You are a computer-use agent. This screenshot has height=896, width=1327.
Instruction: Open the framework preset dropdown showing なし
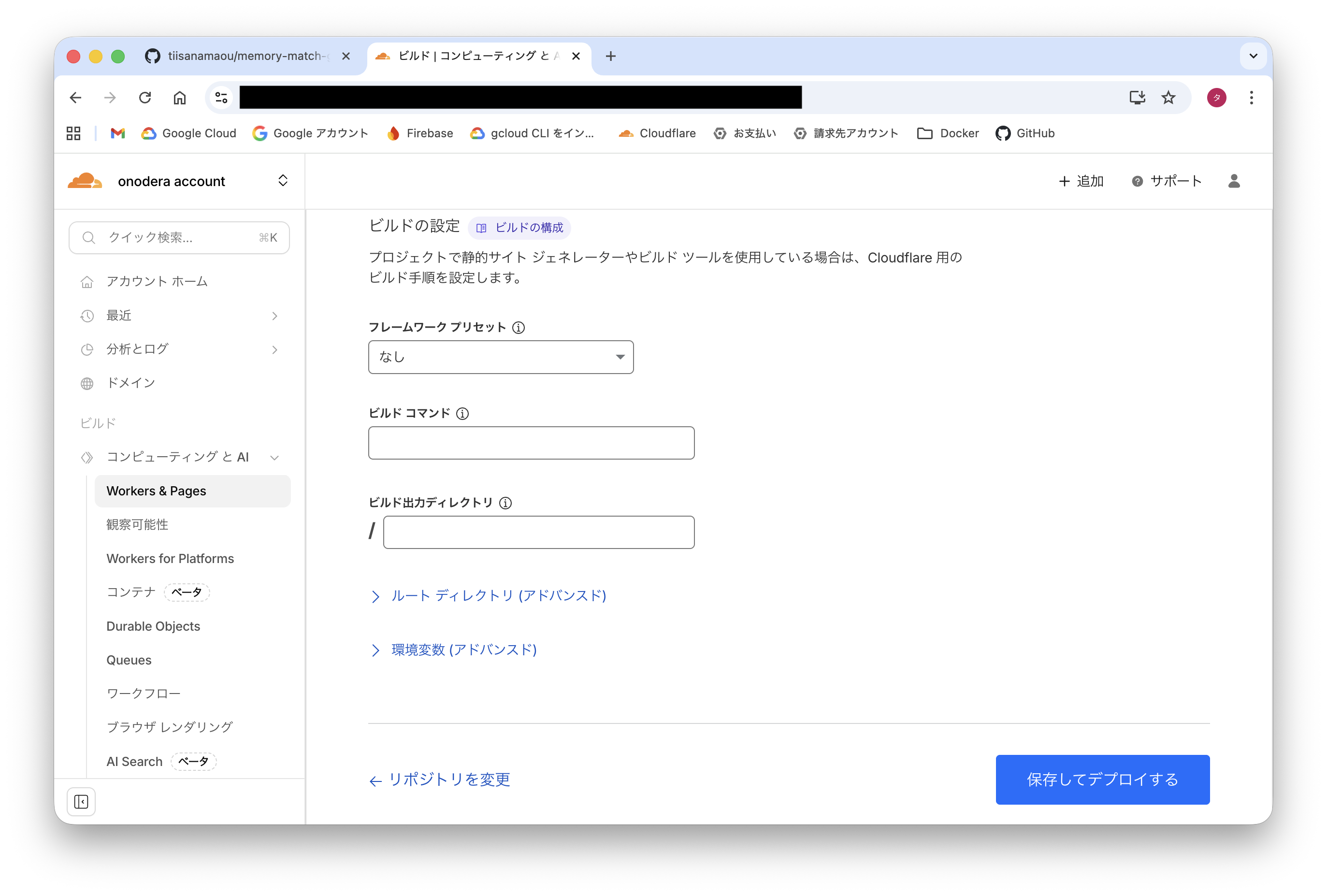(501, 357)
